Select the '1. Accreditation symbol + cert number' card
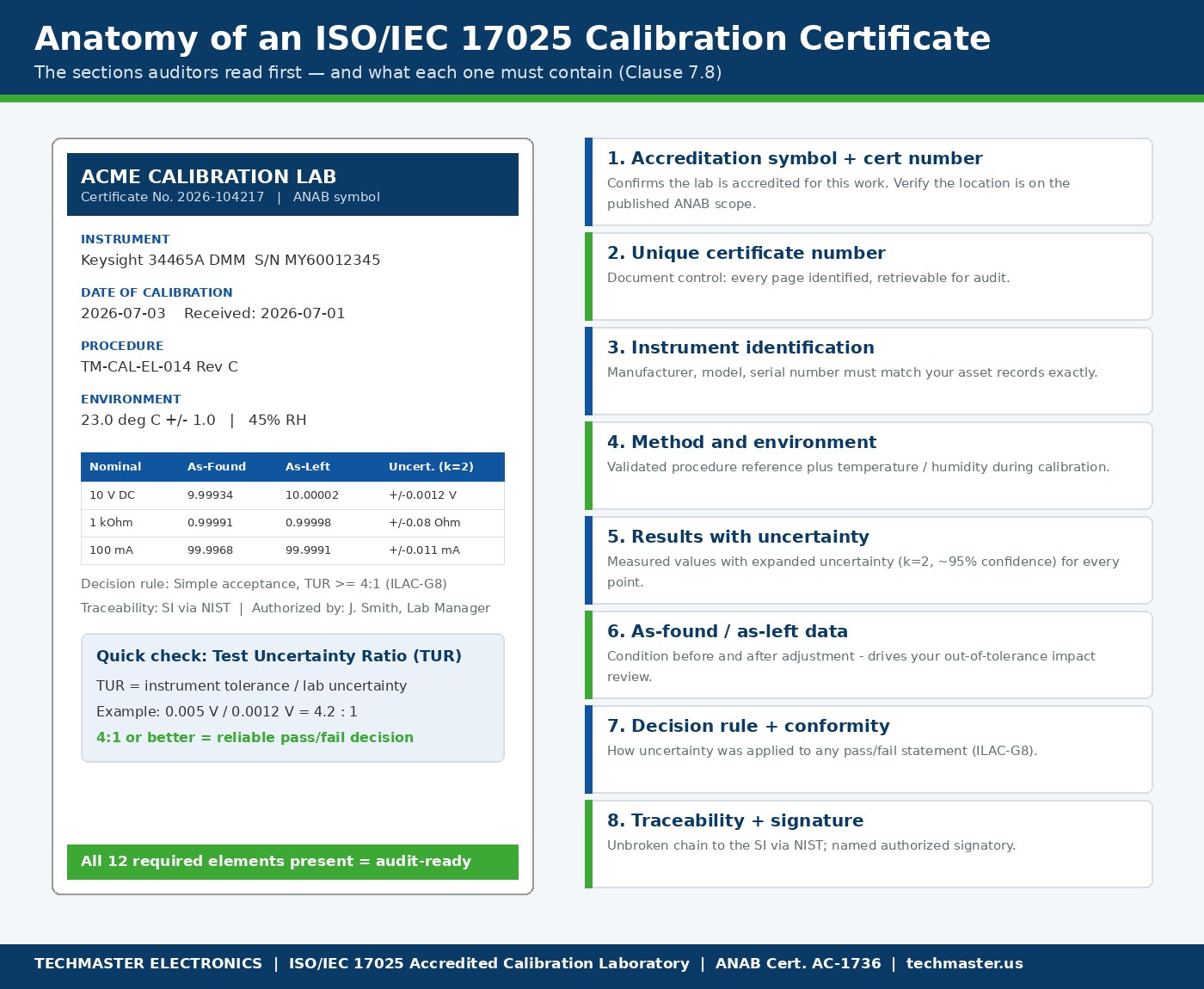Screen dimensions: 1204x989 (x=869, y=182)
